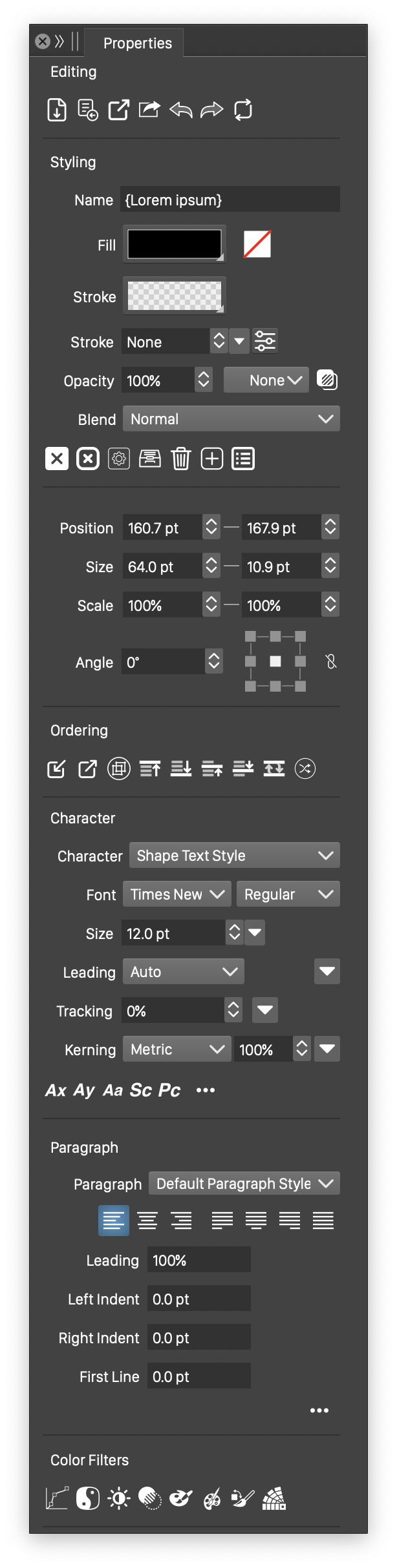
Task: Click the trash delete style icon
Action: click(181, 459)
